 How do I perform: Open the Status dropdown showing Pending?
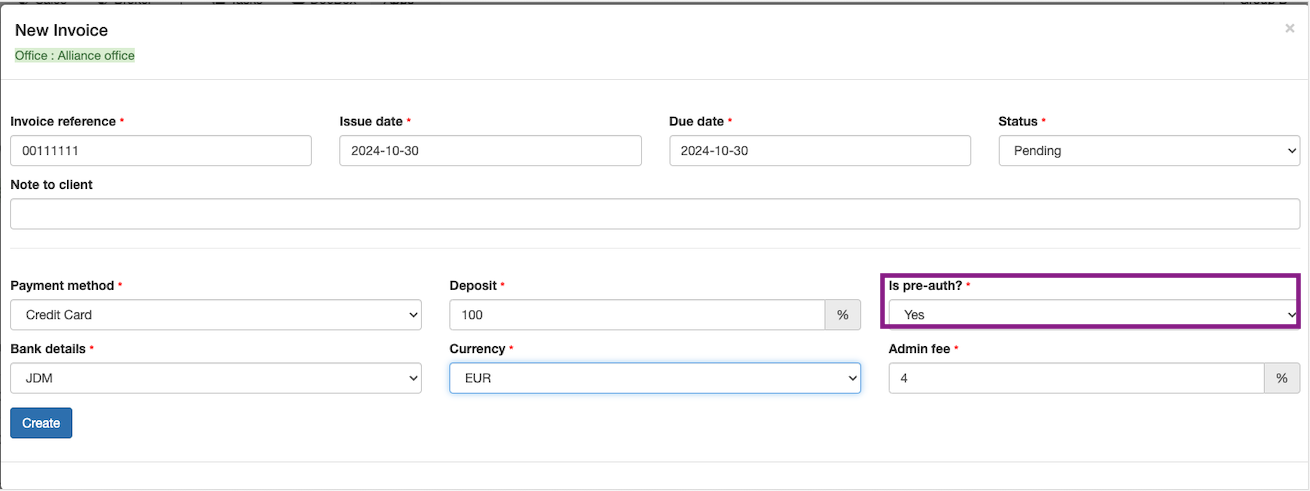1148,151
